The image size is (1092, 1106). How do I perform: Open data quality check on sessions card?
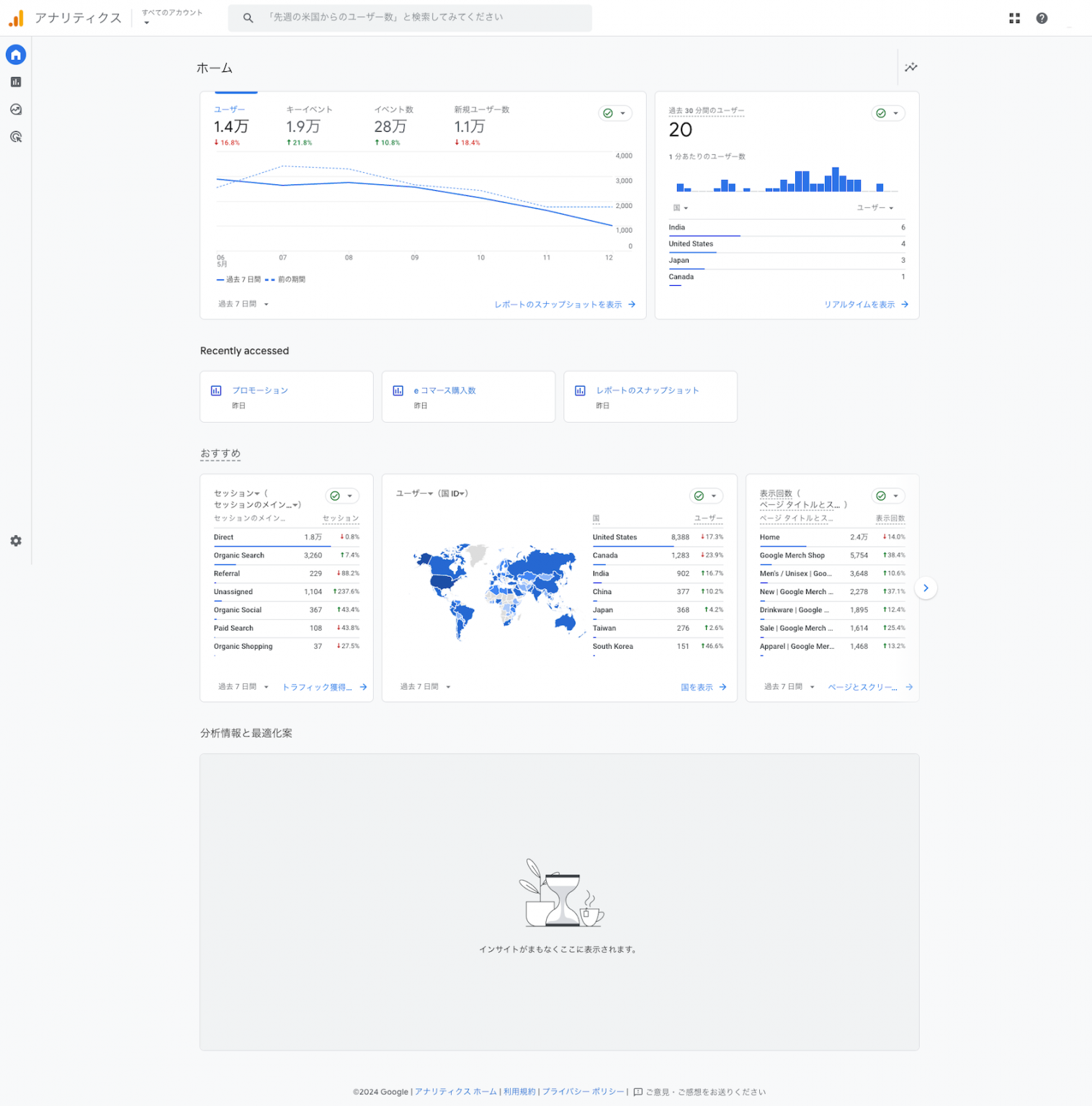pyautogui.click(x=342, y=495)
